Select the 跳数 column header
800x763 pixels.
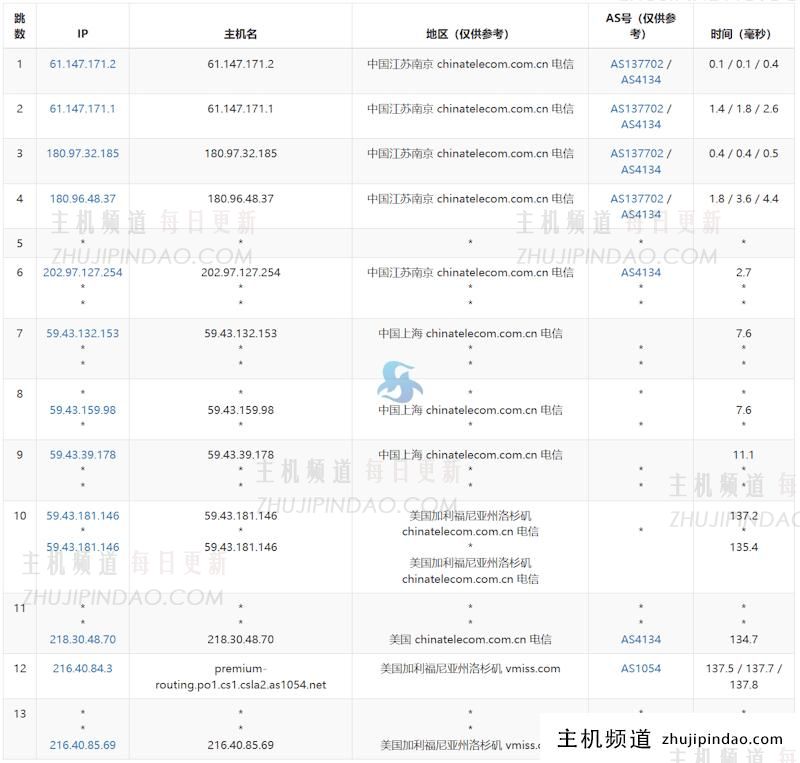[x=20, y=26]
